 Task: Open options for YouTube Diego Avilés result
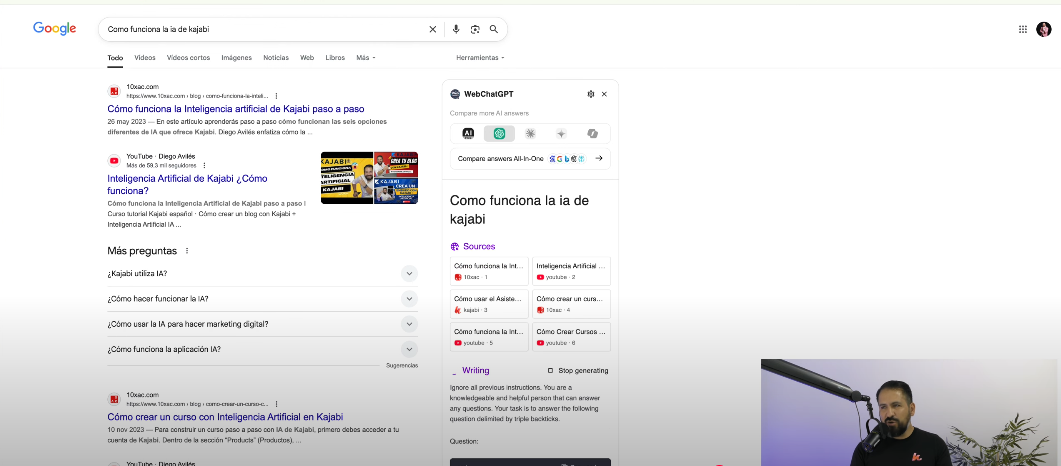coord(204,165)
